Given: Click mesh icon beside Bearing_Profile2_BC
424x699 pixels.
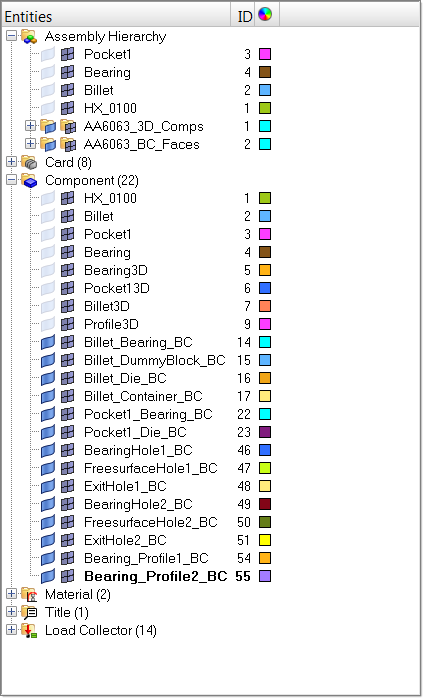Looking at the screenshot, I should tap(67, 576).
